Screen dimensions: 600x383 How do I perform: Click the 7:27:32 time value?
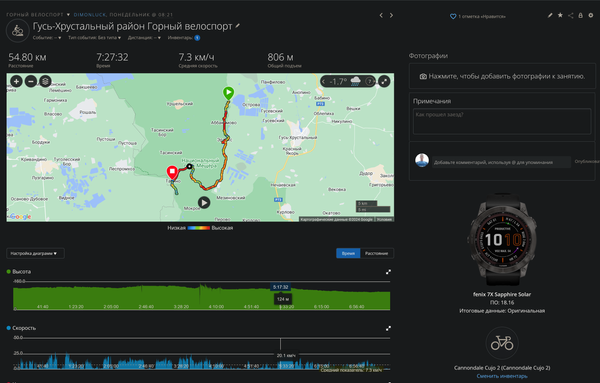tap(112, 57)
